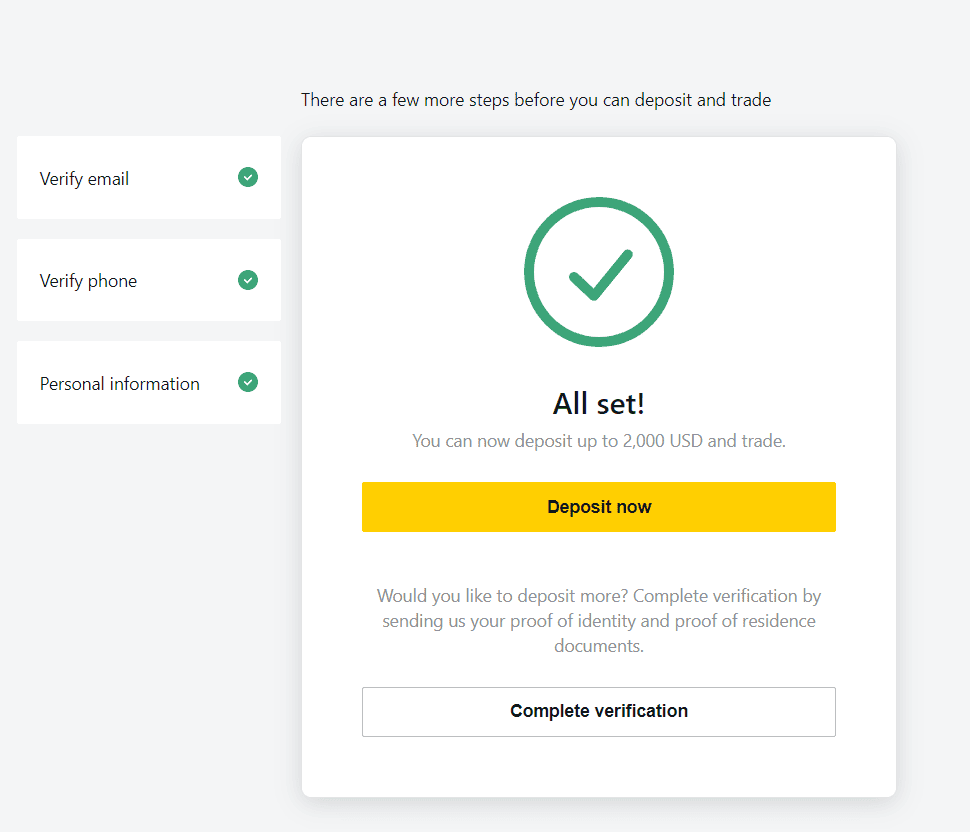Click the 'Would you like to deposit more?' paragraph

coord(599,620)
